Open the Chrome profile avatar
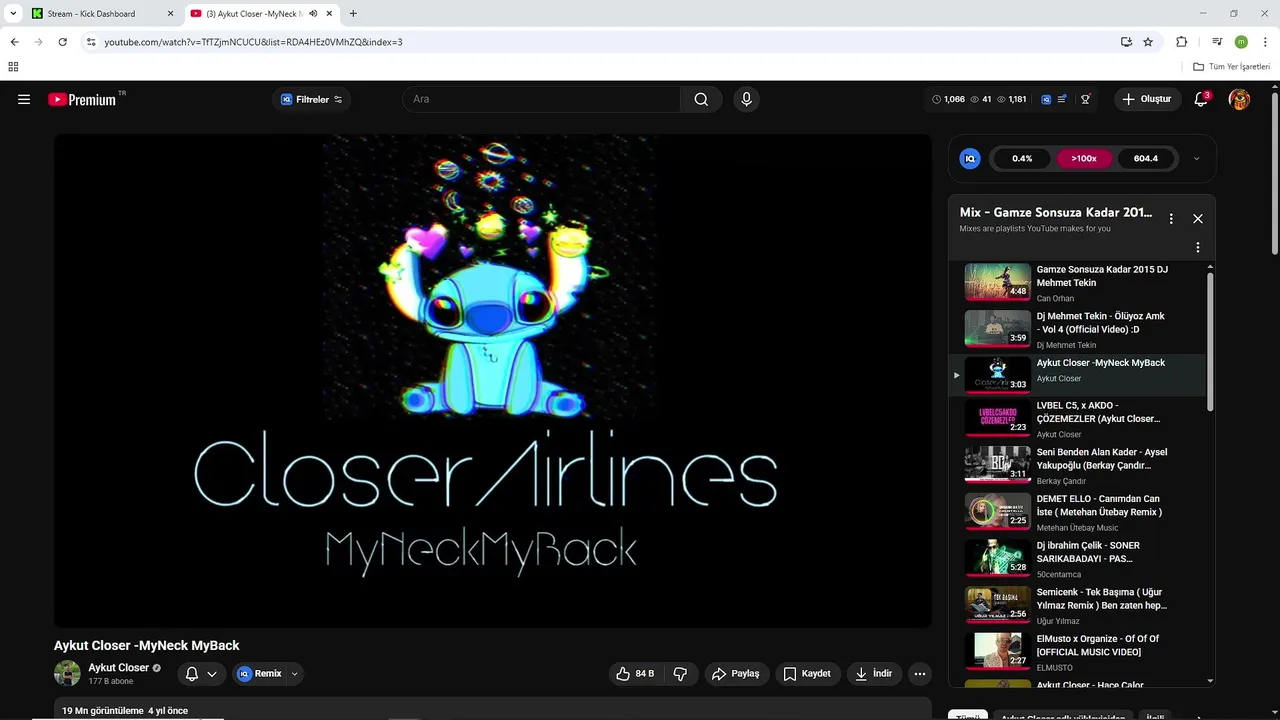Screen dimensions: 1280x720 (1241, 42)
